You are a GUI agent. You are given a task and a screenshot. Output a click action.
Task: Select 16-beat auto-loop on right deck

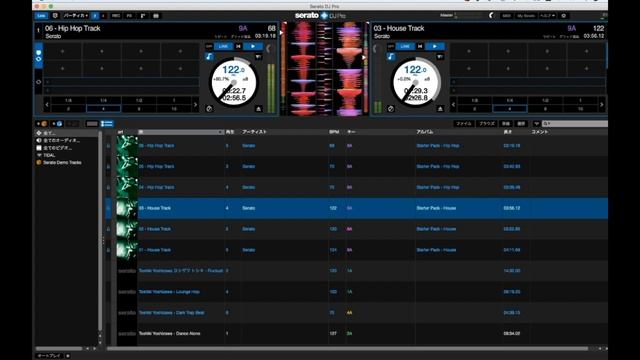click(580, 109)
